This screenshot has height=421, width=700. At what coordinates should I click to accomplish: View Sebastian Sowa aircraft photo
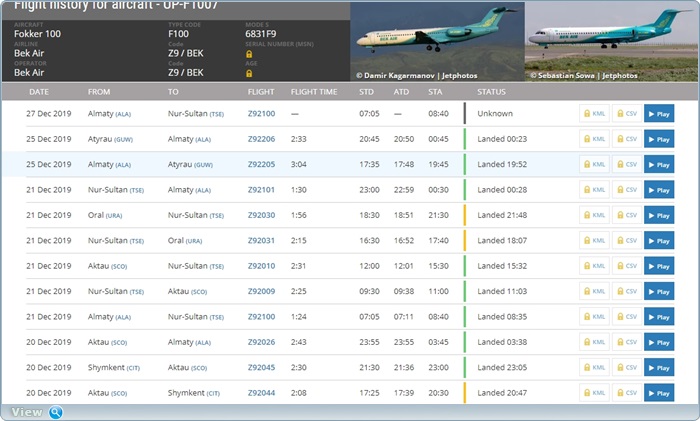pos(612,42)
